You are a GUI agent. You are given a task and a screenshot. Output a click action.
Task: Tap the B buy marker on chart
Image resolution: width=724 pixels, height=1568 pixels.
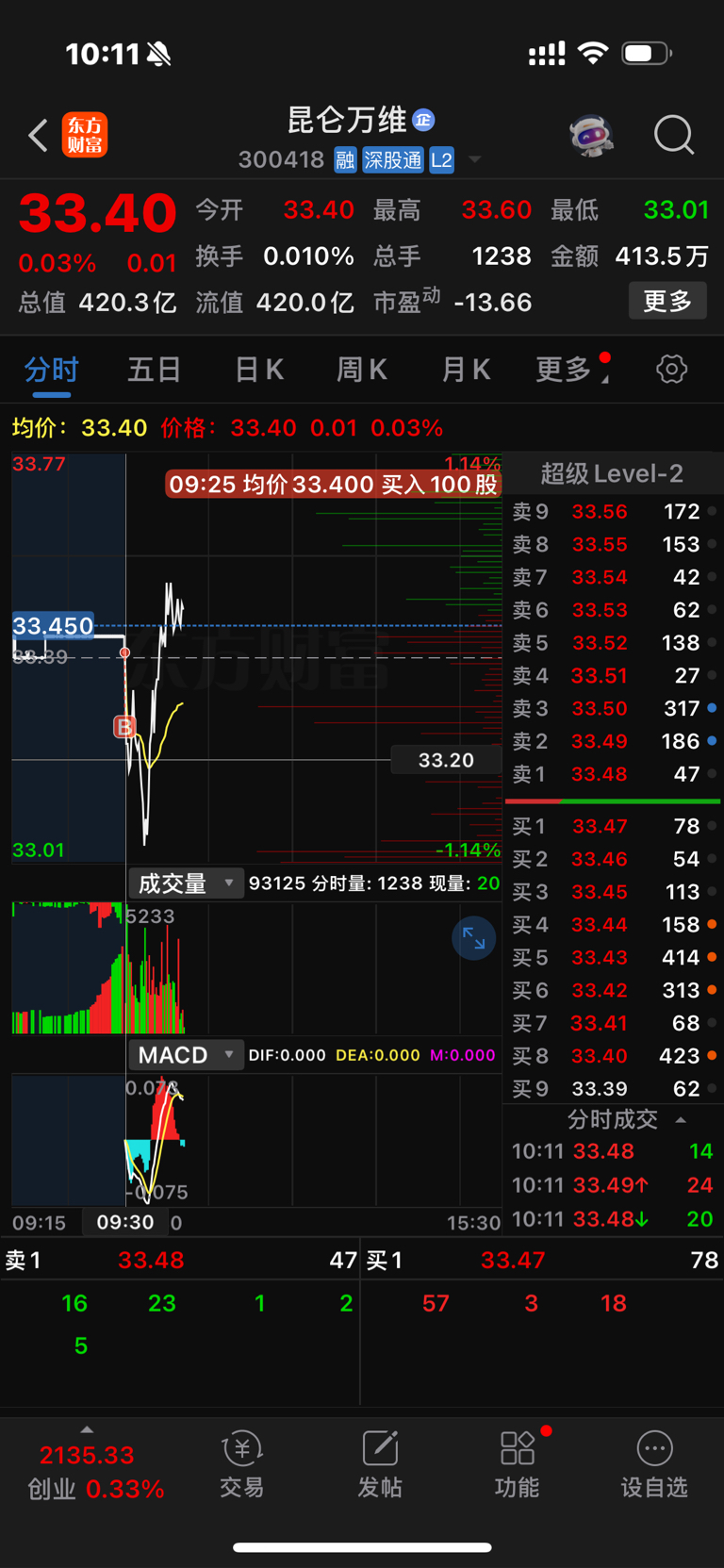123,726
